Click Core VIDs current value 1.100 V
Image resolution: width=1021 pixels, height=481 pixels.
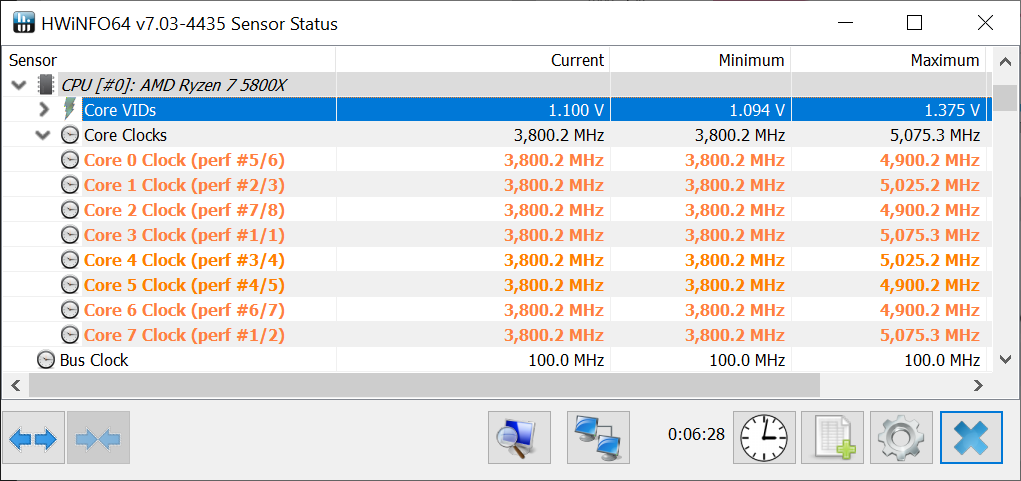click(576, 110)
